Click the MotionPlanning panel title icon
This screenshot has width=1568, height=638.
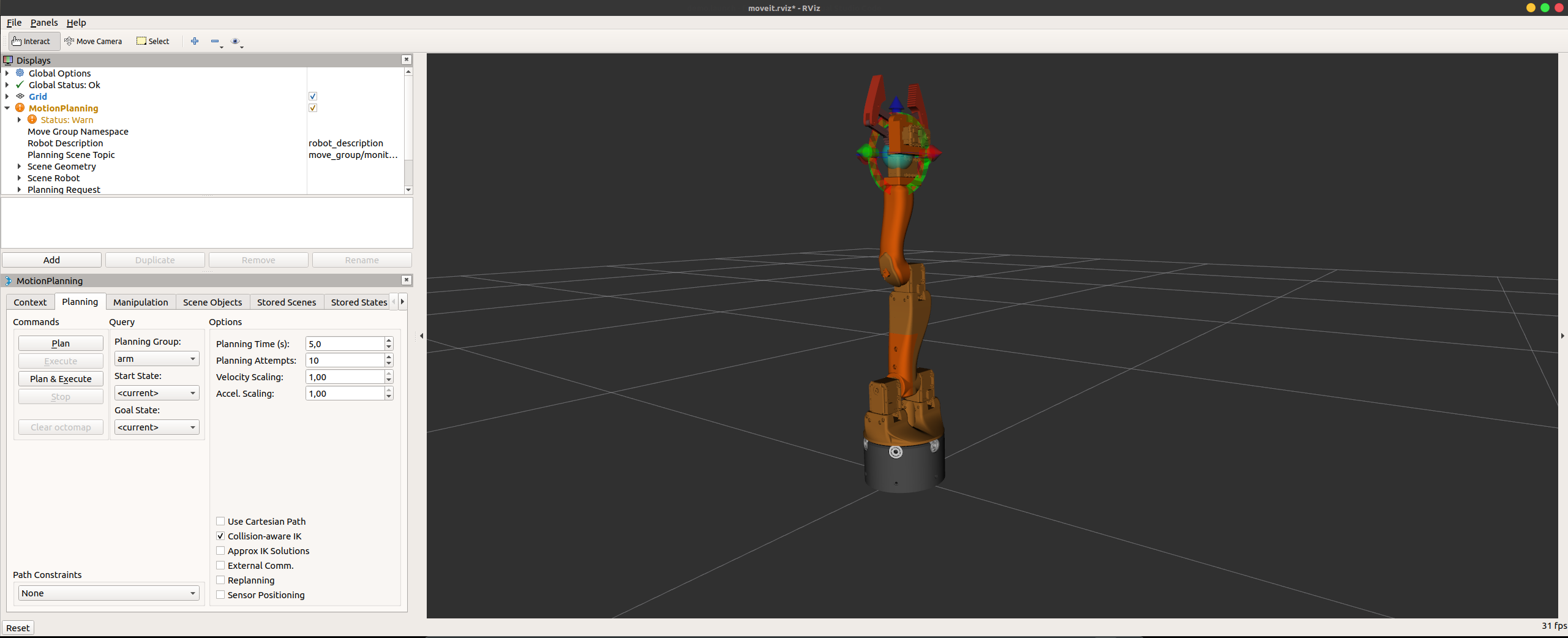pyautogui.click(x=8, y=280)
